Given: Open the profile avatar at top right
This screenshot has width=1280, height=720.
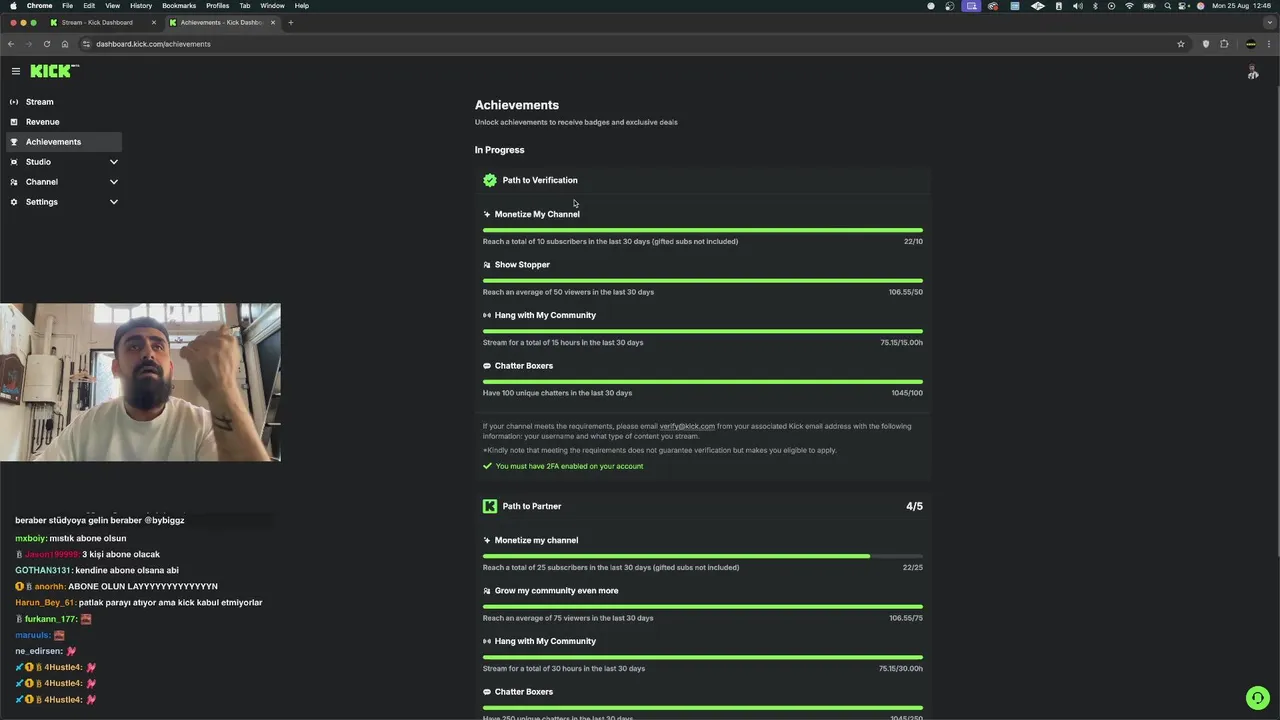Looking at the screenshot, I should [1252, 72].
